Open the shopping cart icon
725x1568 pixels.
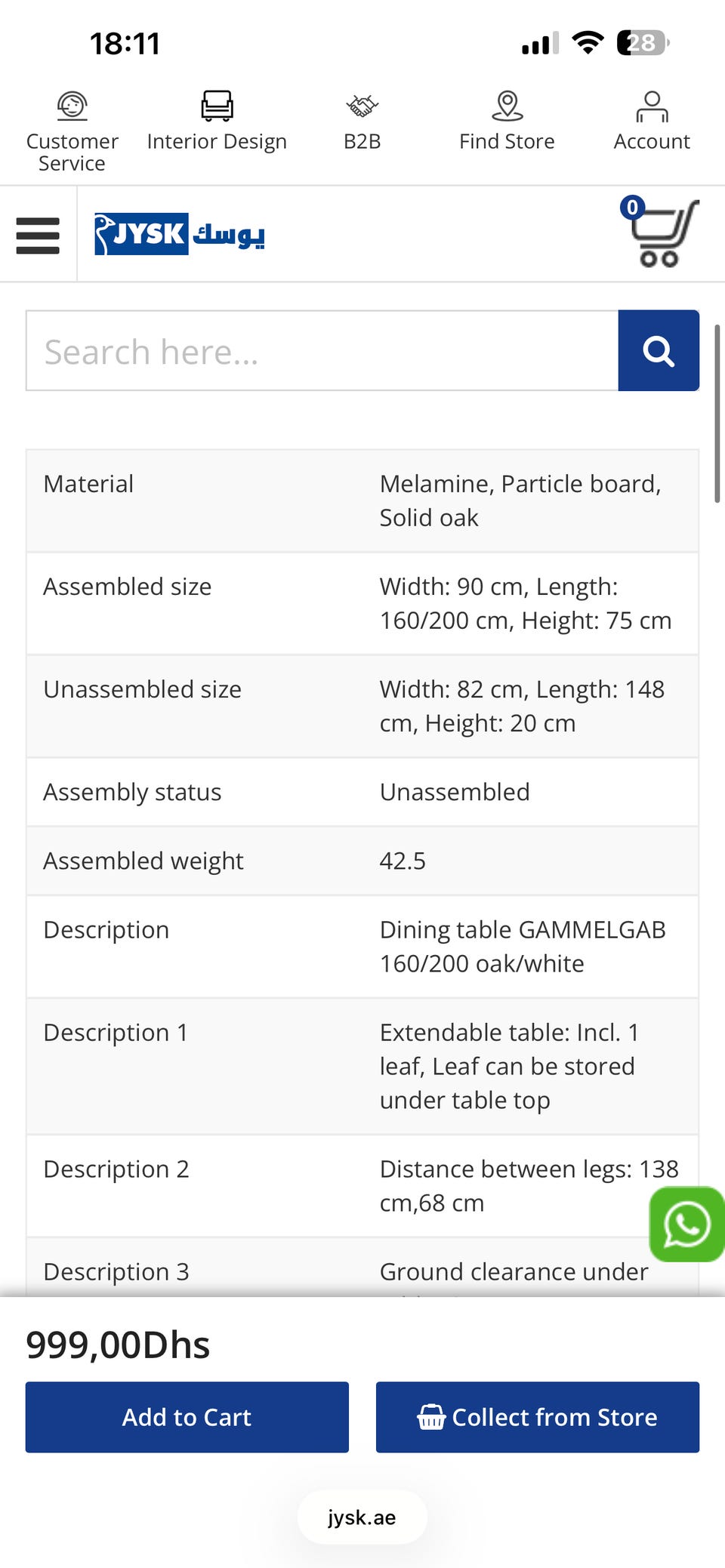click(x=663, y=234)
